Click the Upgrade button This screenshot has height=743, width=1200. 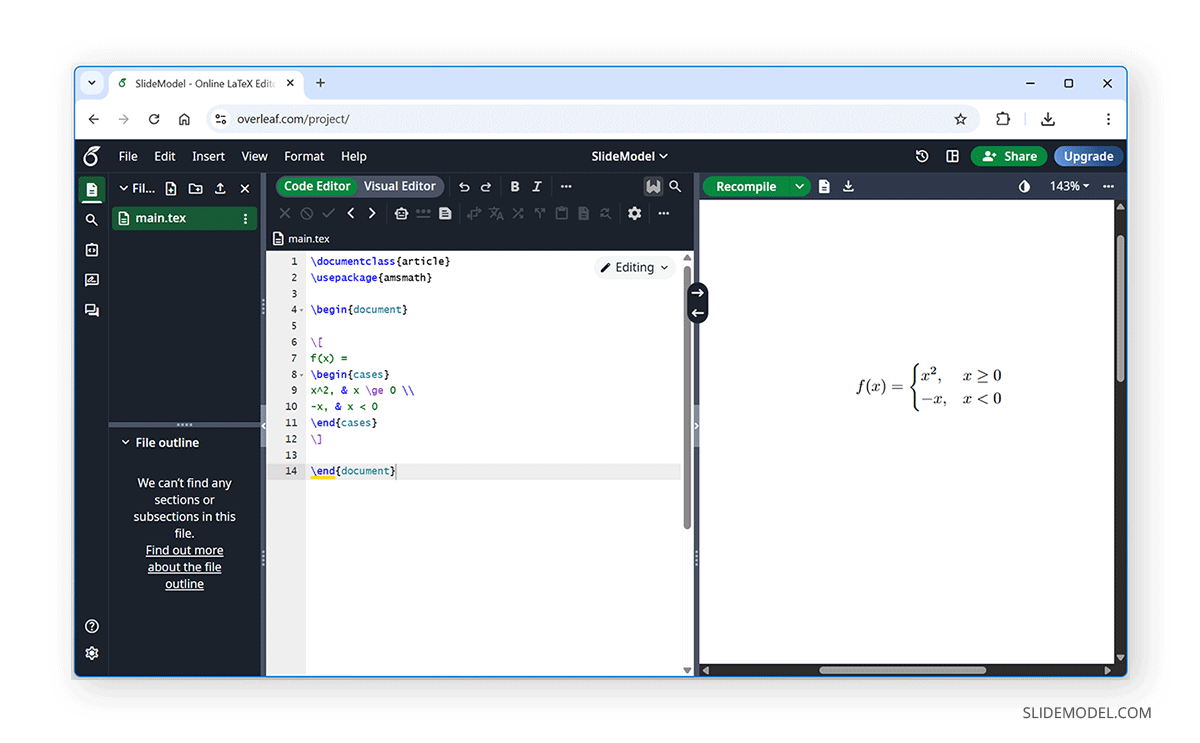click(x=1088, y=156)
